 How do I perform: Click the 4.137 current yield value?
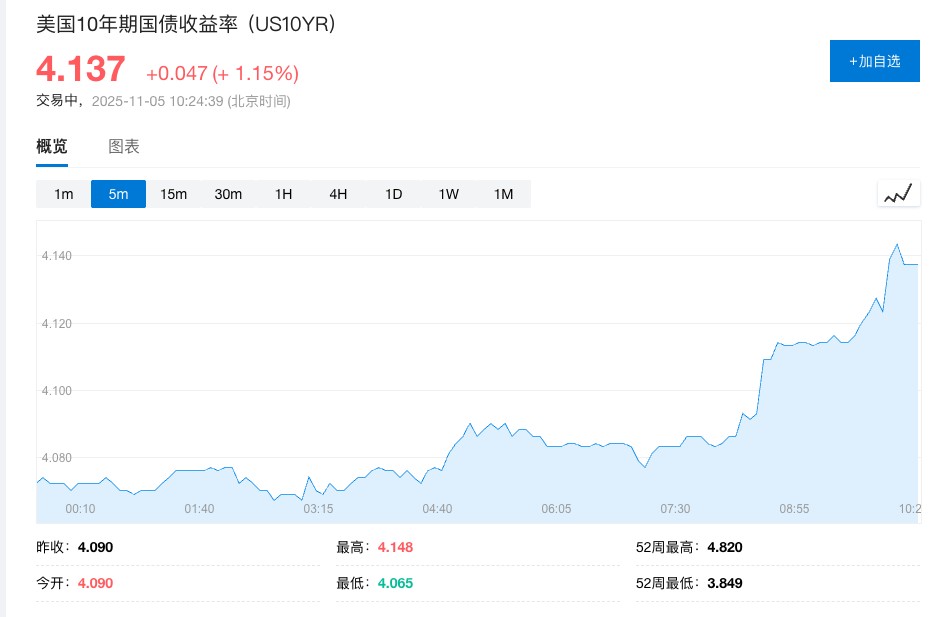81,70
